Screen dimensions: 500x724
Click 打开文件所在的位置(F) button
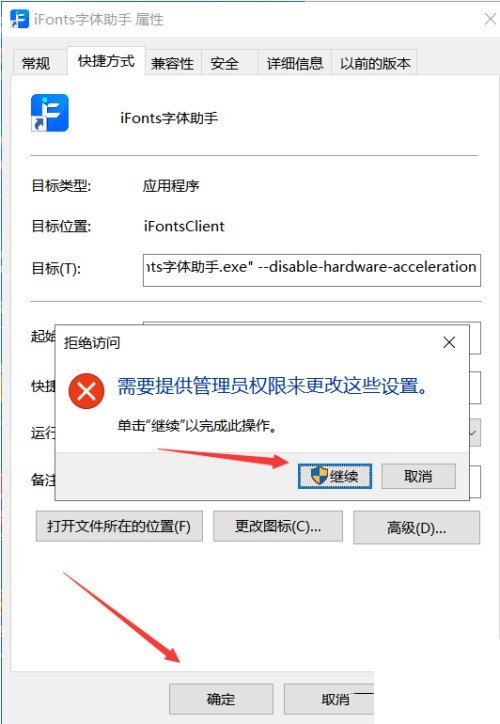(x=119, y=526)
